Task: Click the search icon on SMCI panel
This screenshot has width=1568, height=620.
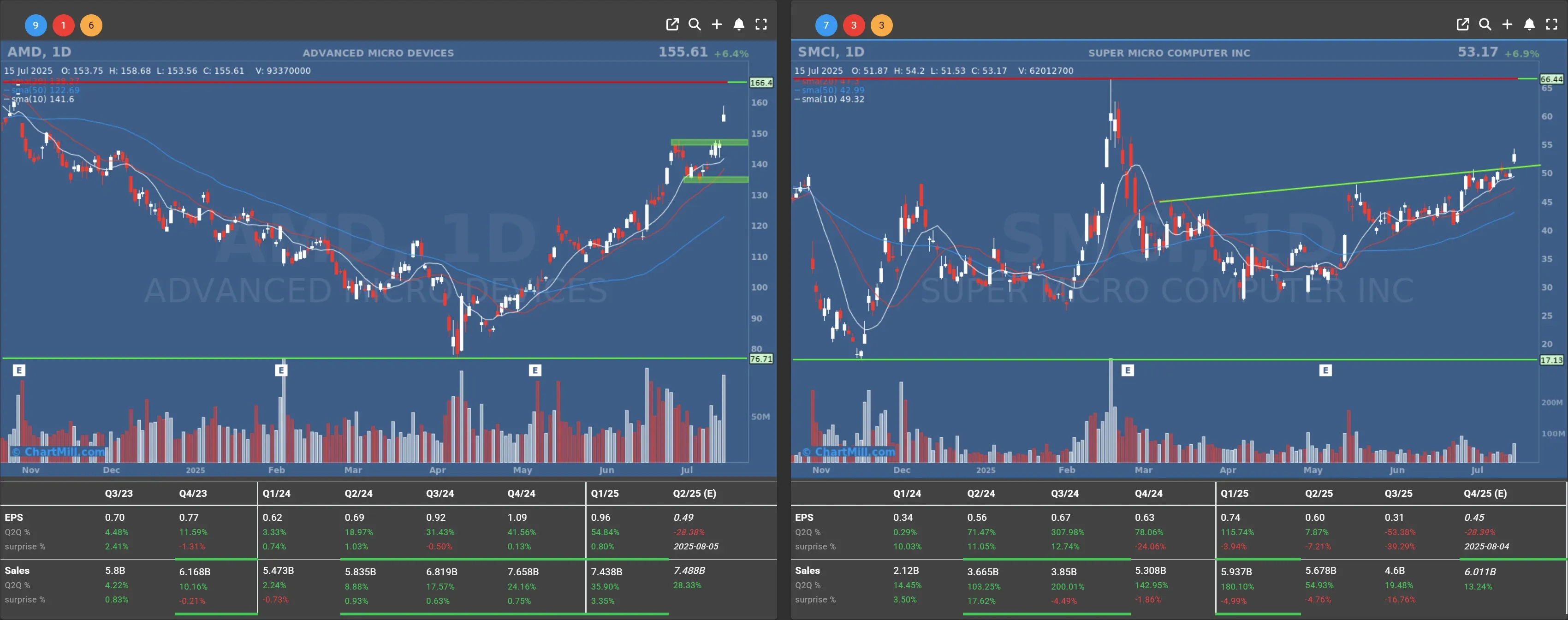Action: pyautogui.click(x=1485, y=24)
